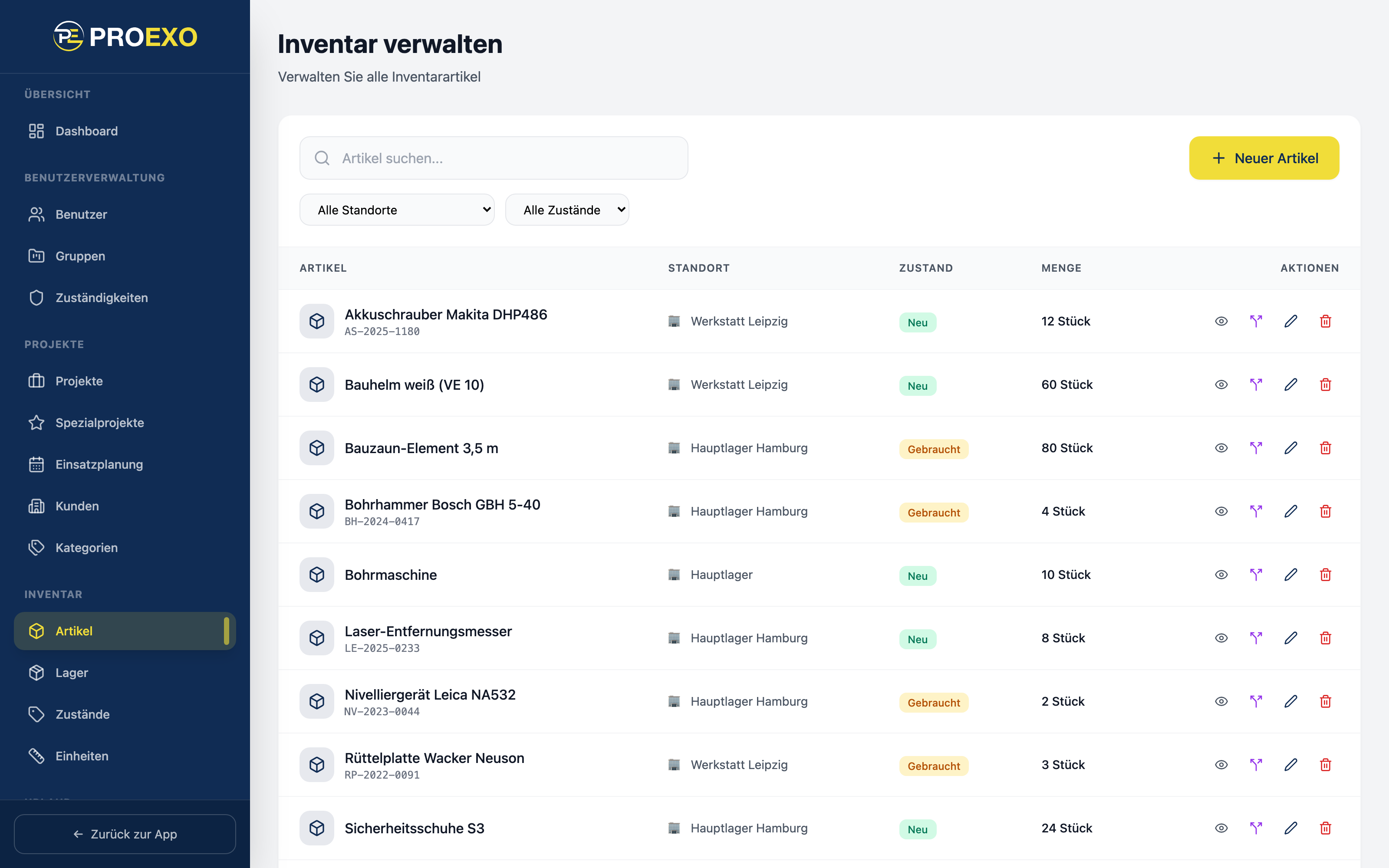The image size is (1389, 868).
Task: Click the Gebraucht badge for Bauzaun-Element
Action: tap(933, 449)
